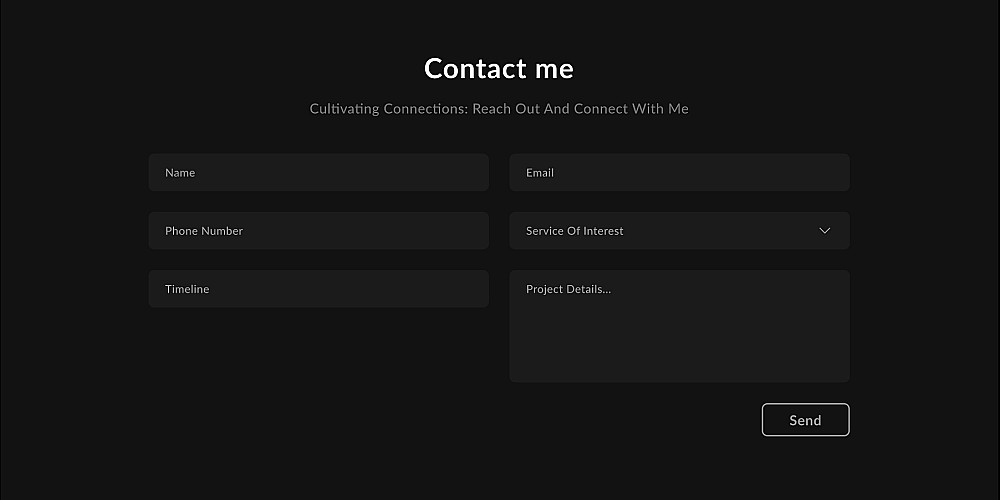Click inside the Project Details text area
Image resolution: width=1000 pixels, height=500 pixels.
pyautogui.click(x=679, y=326)
